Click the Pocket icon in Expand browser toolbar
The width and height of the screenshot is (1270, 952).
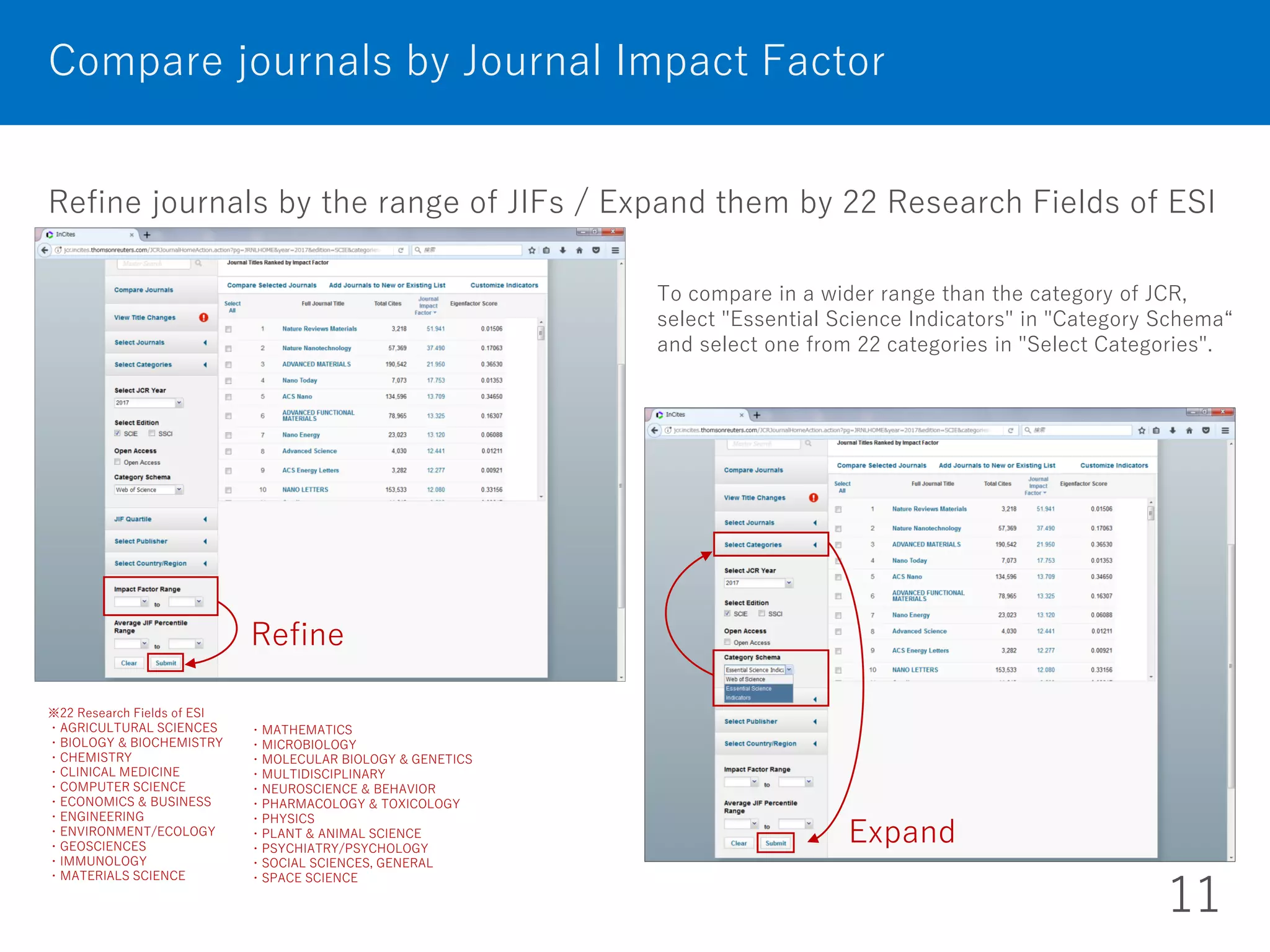click(1206, 430)
